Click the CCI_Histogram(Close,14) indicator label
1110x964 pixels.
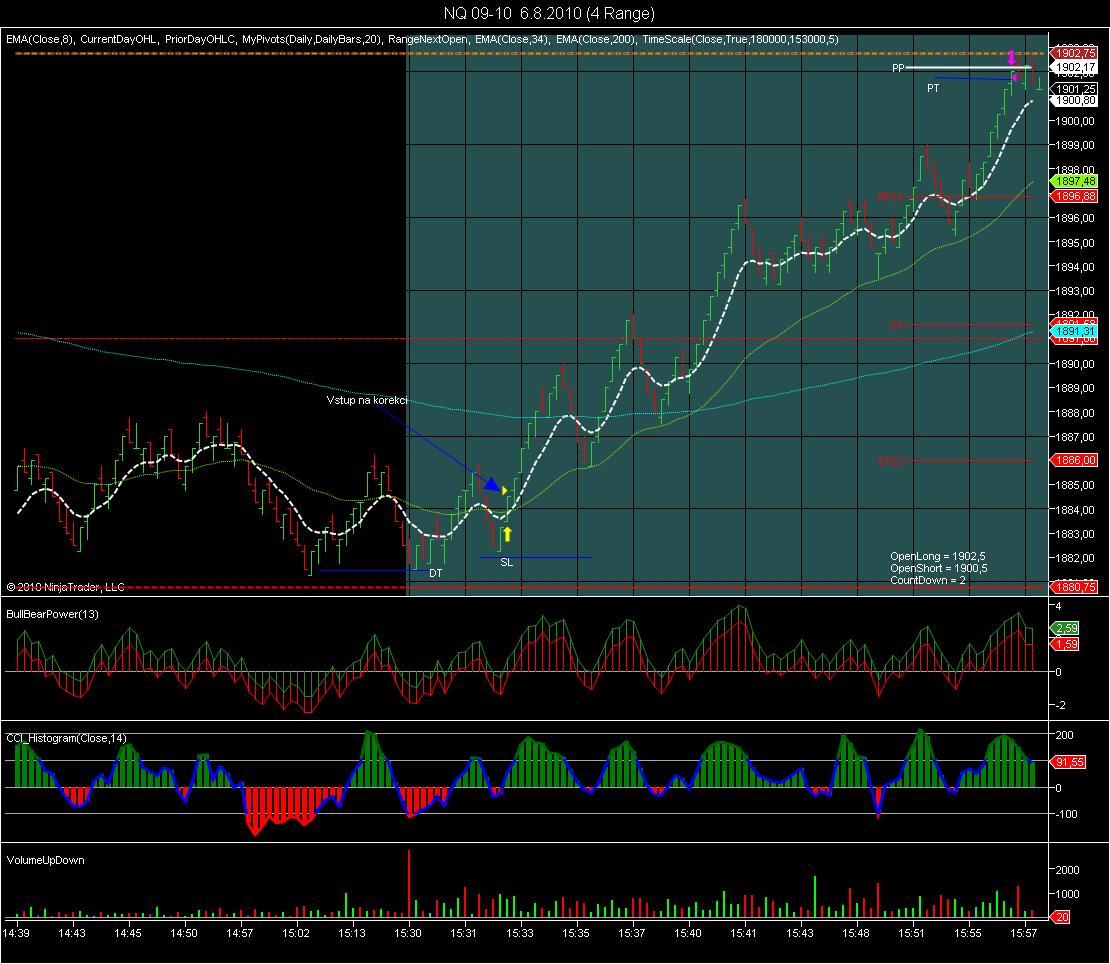[64, 738]
